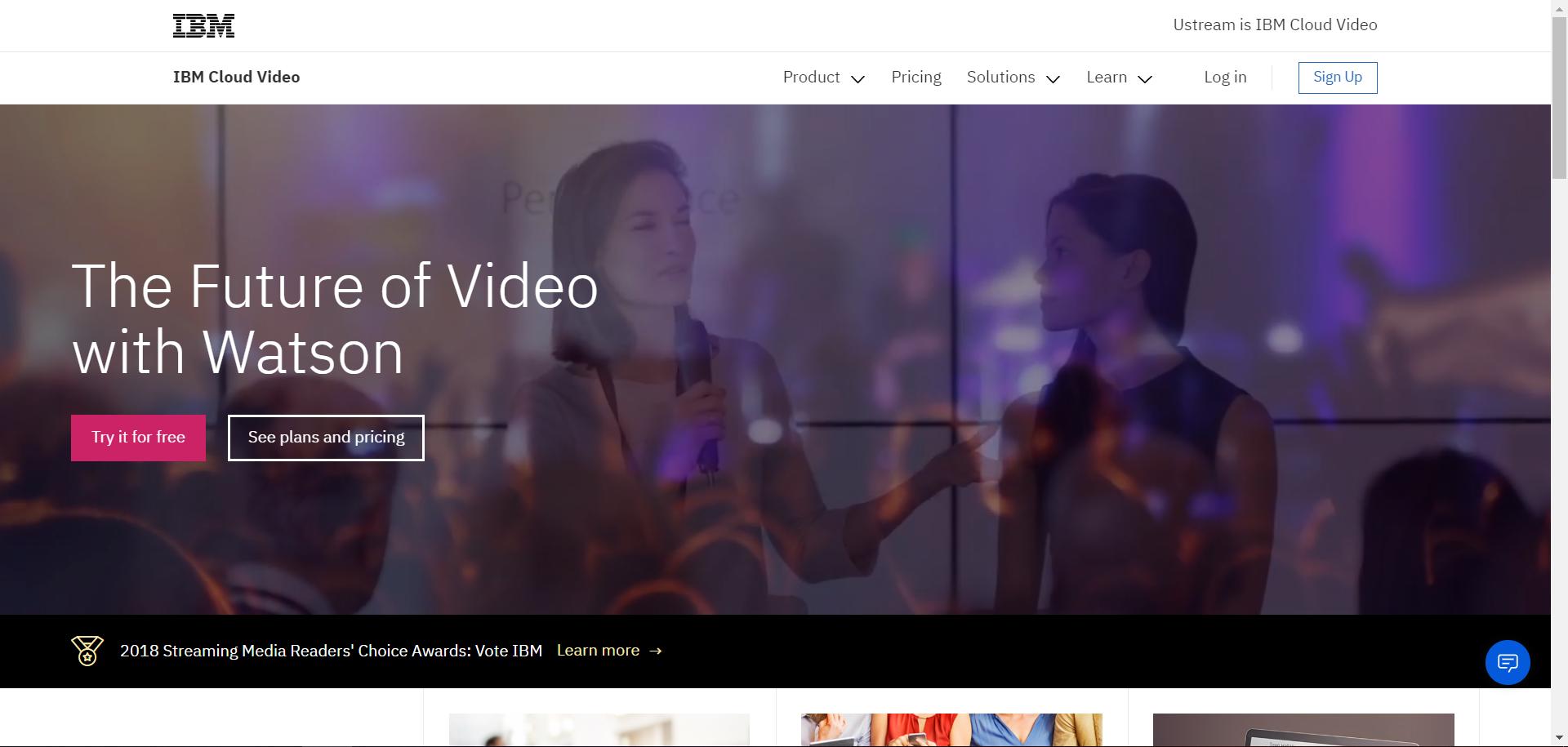1568x747 pixels.
Task: Click the IBM logo
Action: (203, 26)
